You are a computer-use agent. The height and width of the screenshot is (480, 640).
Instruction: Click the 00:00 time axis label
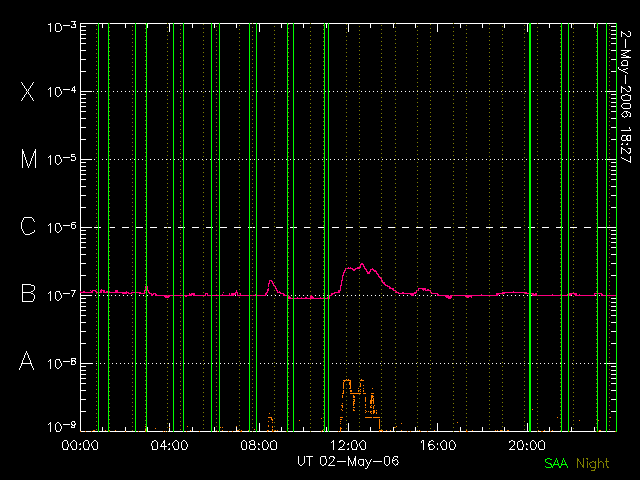tap(80, 445)
